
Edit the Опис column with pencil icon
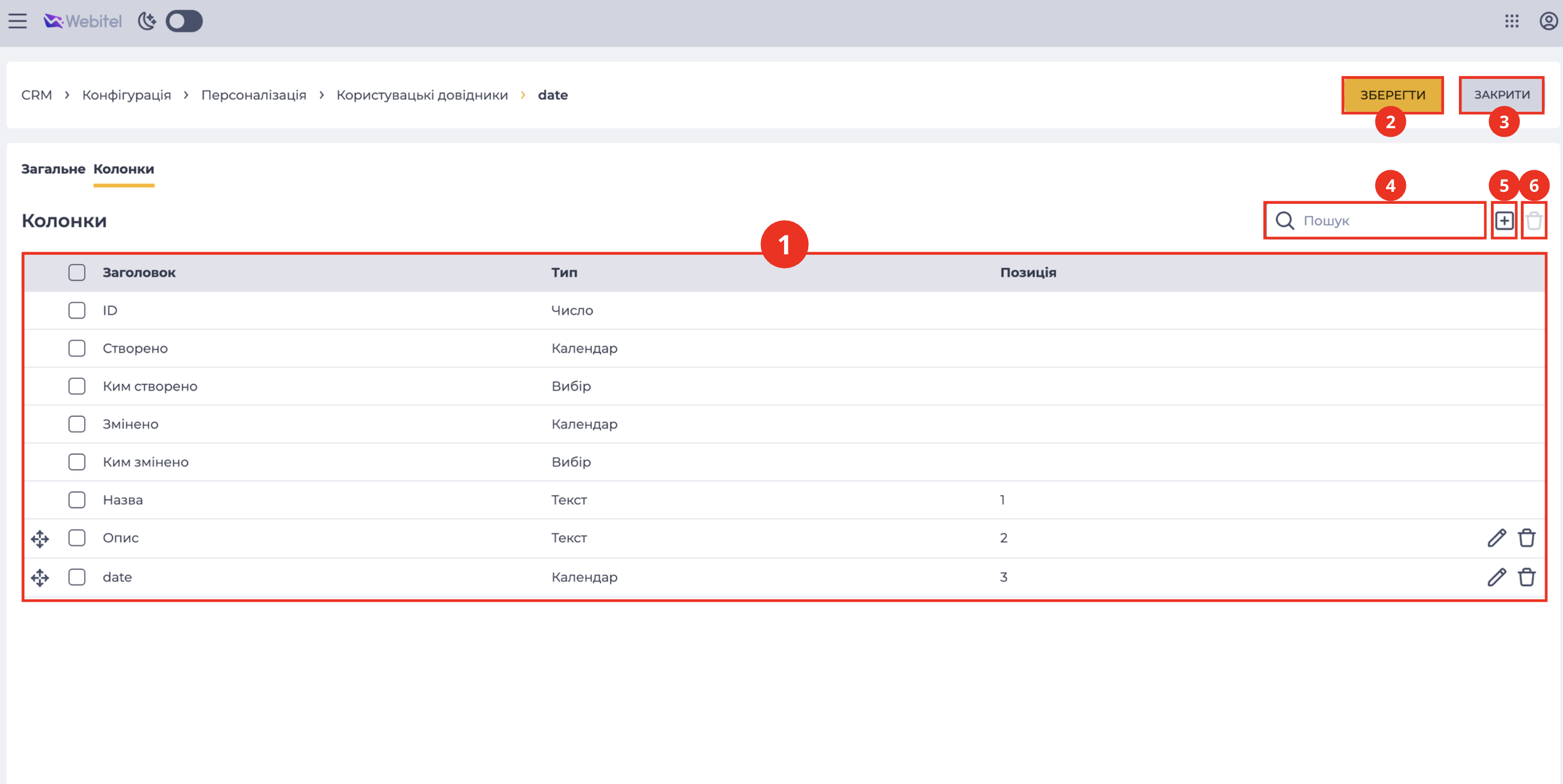pos(1496,538)
